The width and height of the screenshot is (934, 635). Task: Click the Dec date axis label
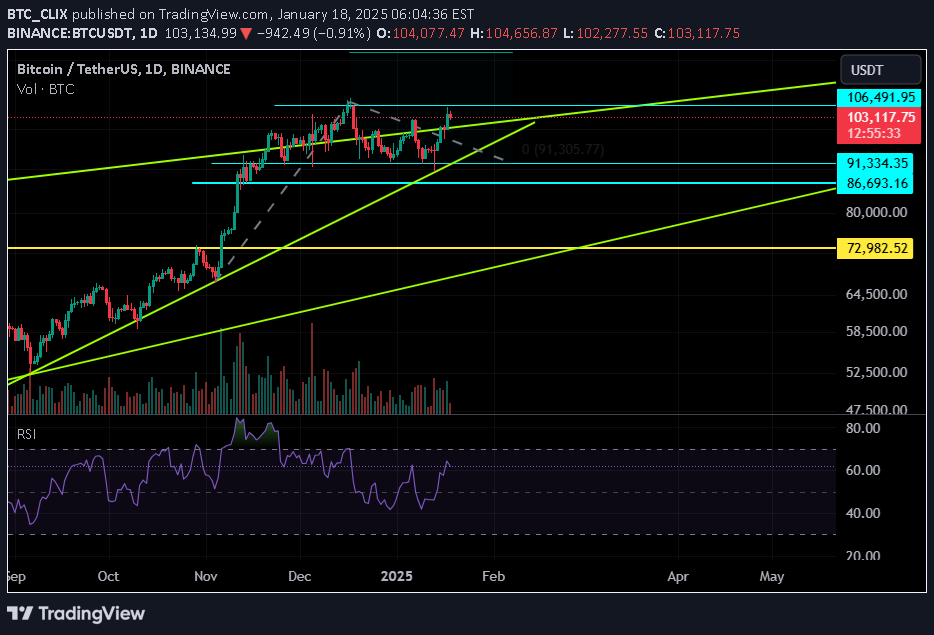coord(300,577)
